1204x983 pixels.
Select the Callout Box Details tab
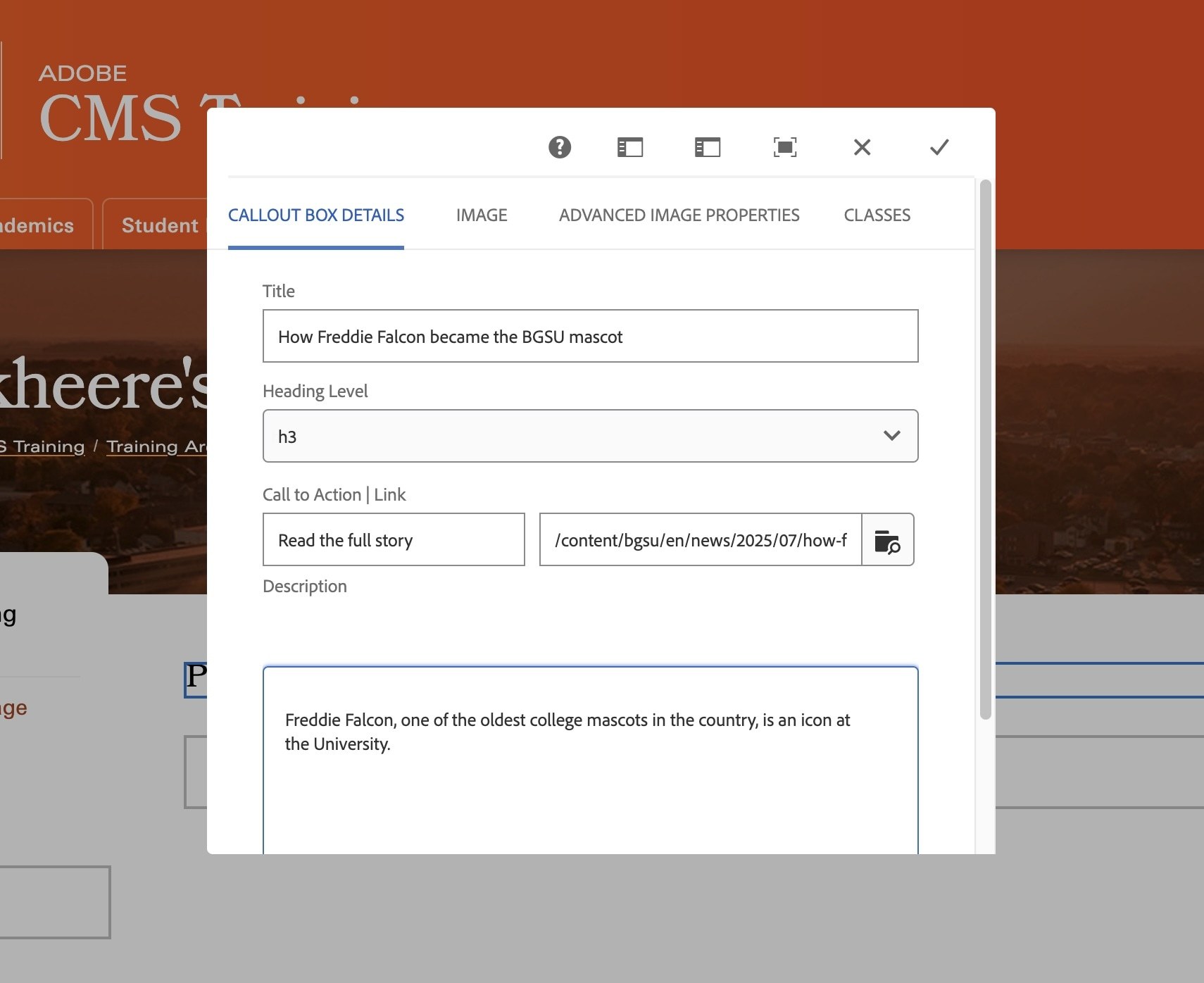[316, 215]
